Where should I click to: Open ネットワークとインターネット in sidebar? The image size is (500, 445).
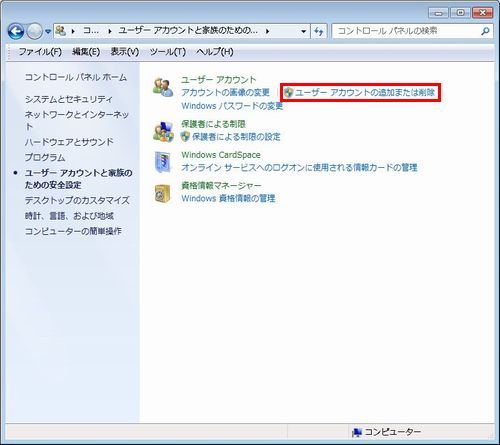[77, 120]
